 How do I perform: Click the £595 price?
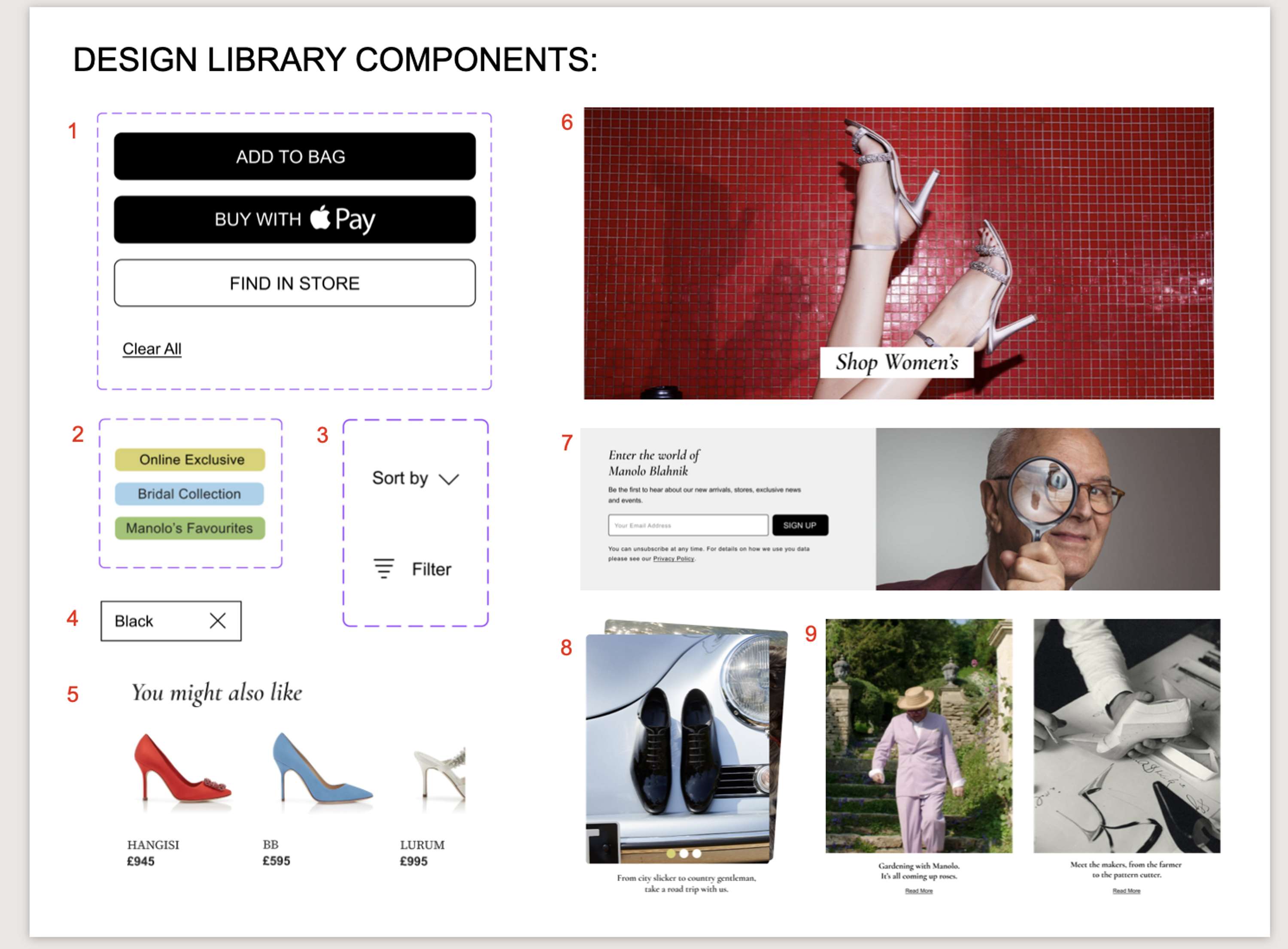click(276, 861)
